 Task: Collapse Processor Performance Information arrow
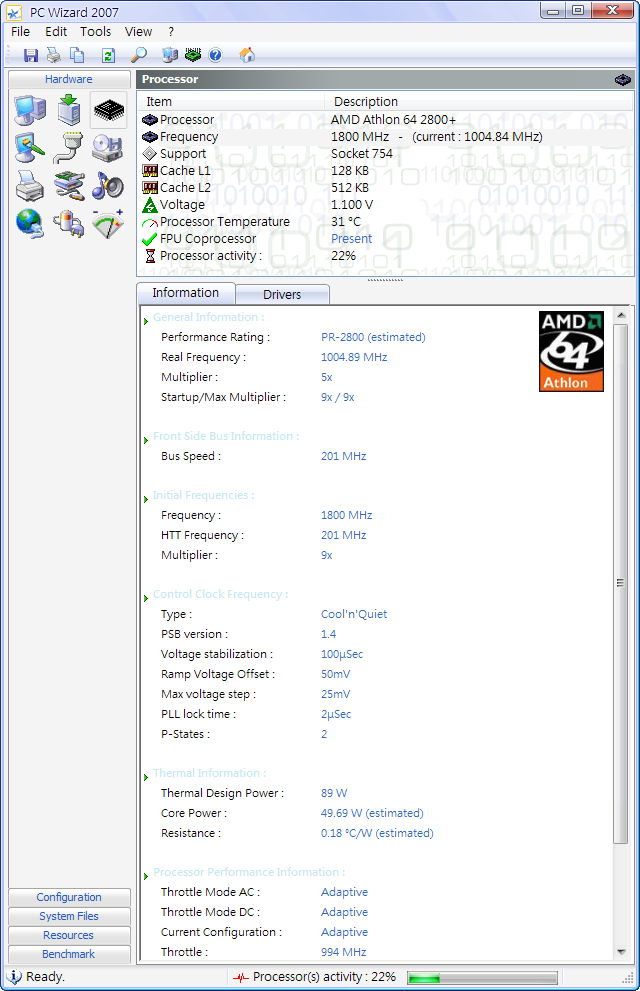pyautogui.click(x=146, y=876)
